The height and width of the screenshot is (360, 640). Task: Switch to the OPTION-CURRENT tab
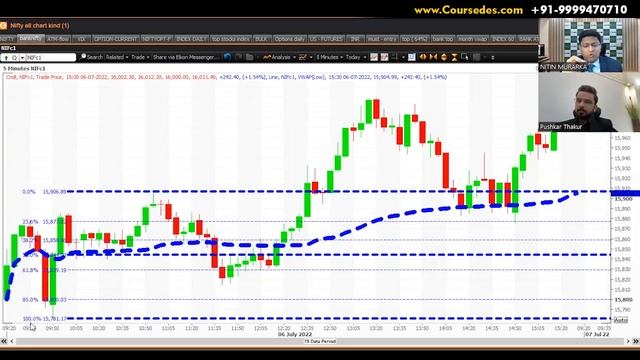pyautogui.click(x=116, y=39)
